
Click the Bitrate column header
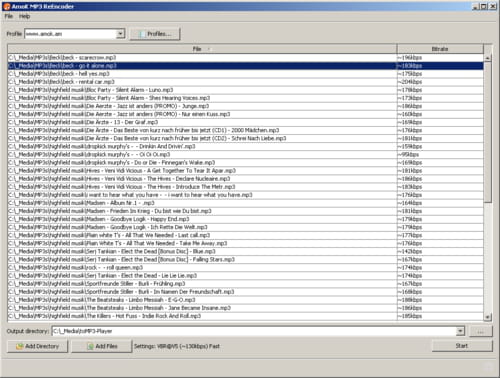click(x=440, y=49)
